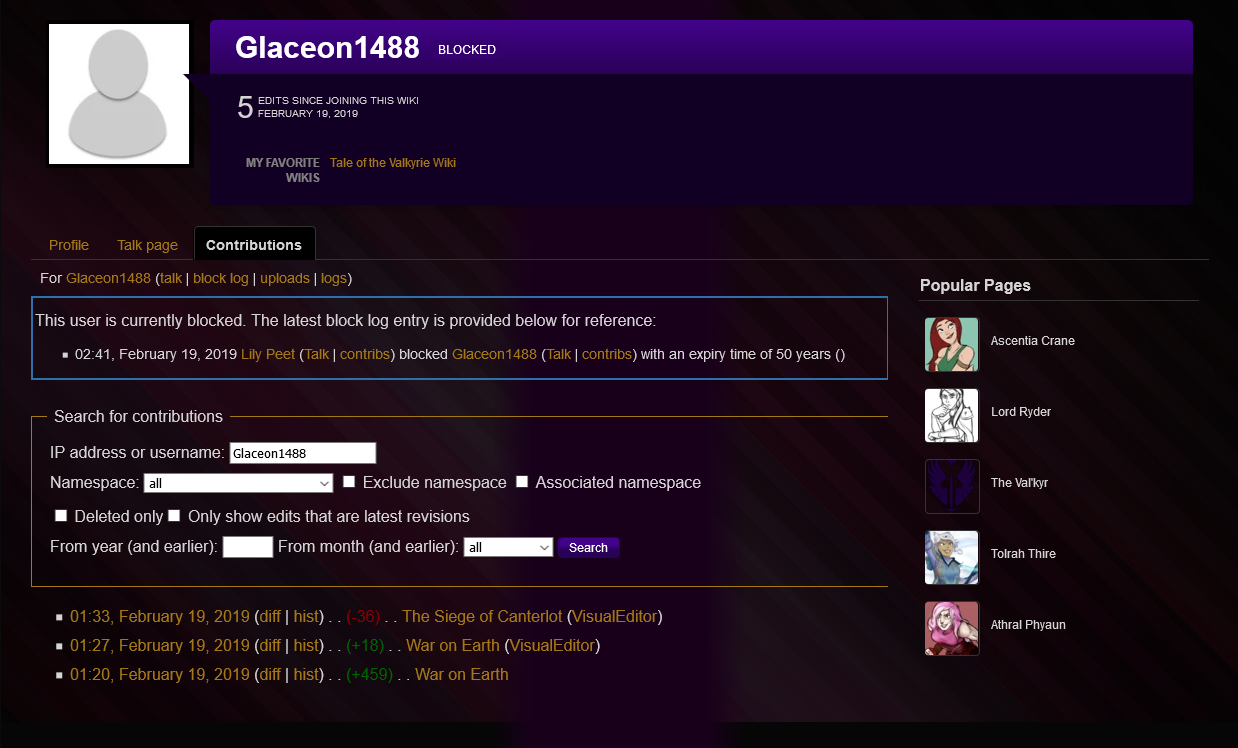1238x748 pixels.
Task: Open Athral Phyaun portrait thumbnail
Action: click(x=952, y=628)
